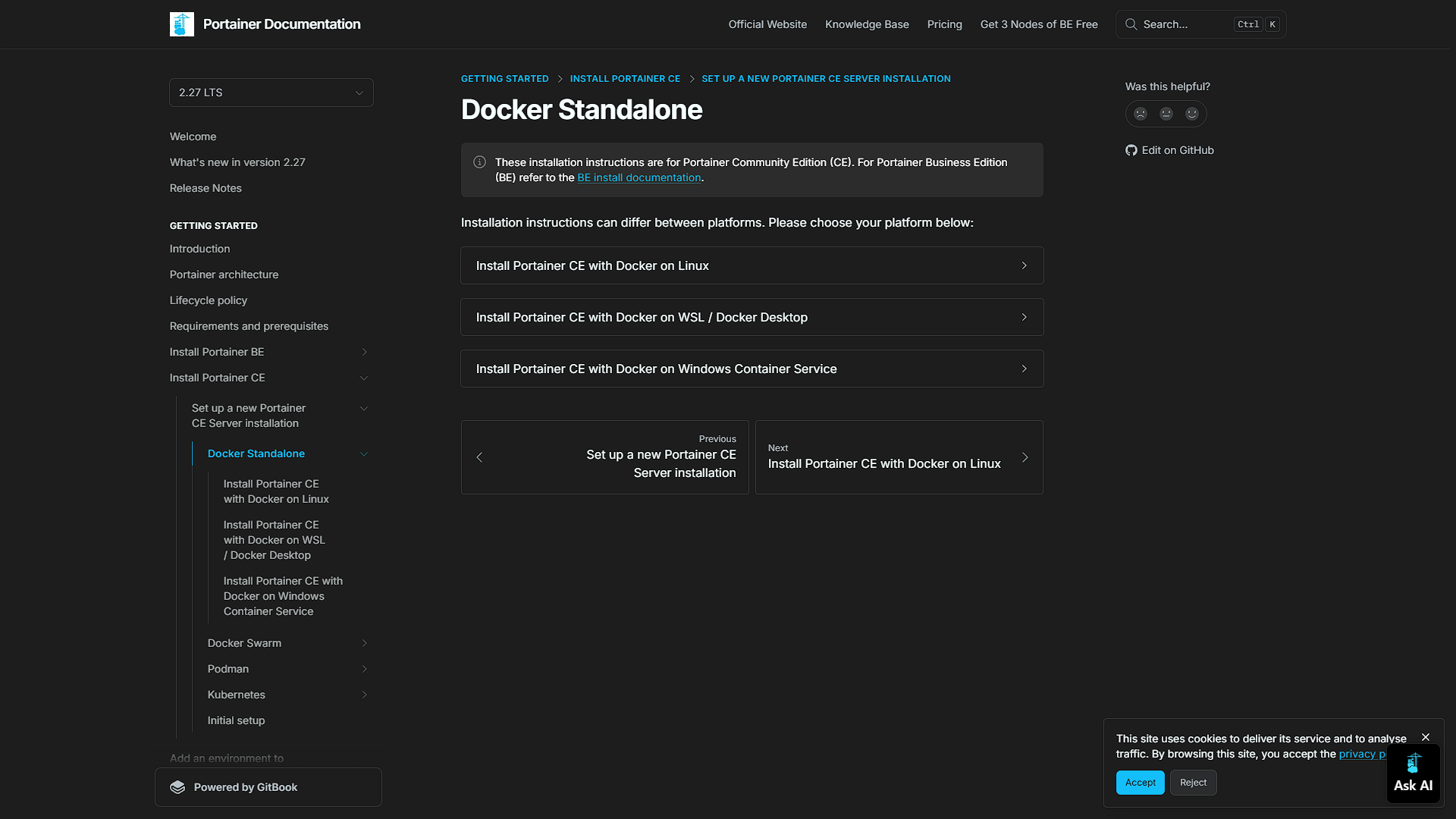Click the search magnifier icon
The image size is (1456, 819).
(x=1131, y=24)
